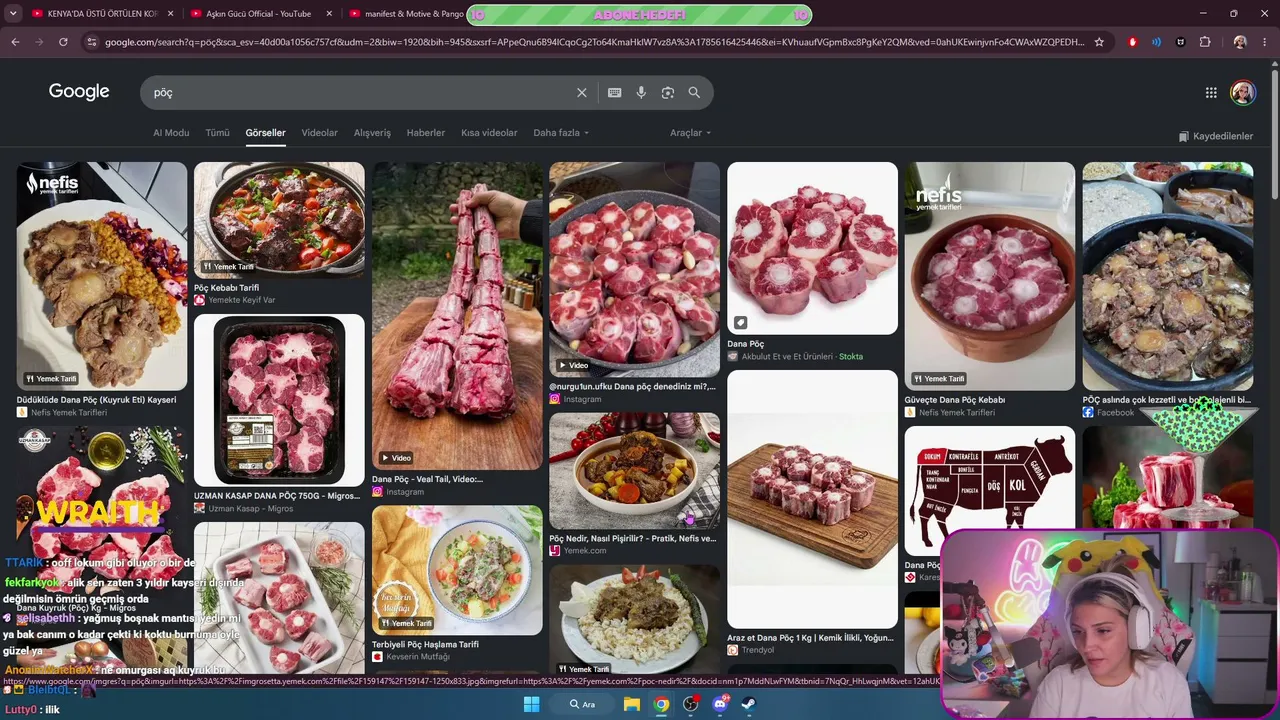Viewport: 1280px width, 720px height.
Task: Open UZMAN KASAP DANA PÖÇ 750G link
Action: [x=276, y=496]
